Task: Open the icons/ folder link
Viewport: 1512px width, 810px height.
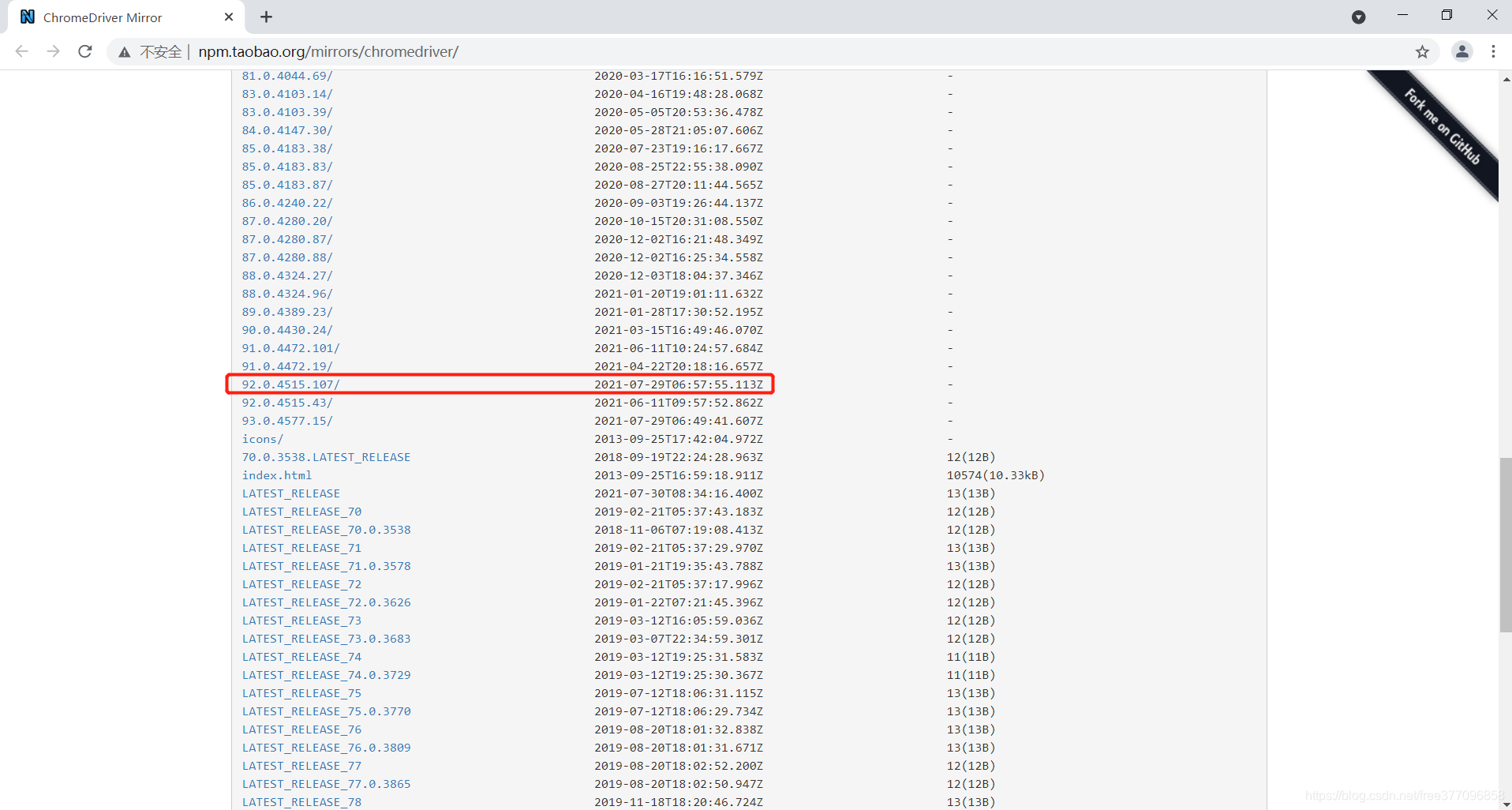Action: 262,439
